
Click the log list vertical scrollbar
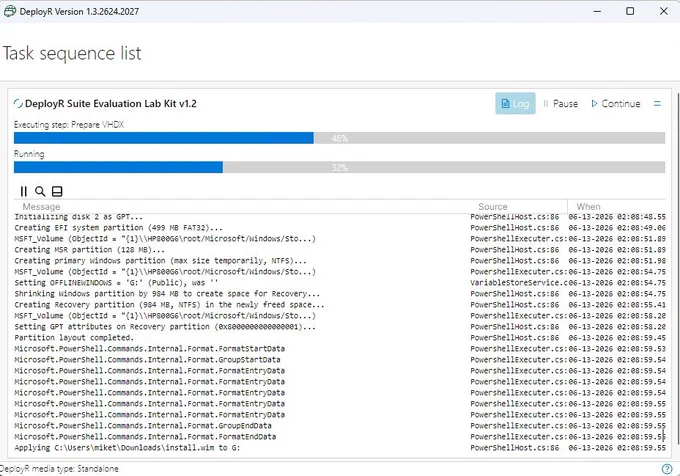click(x=664, y=434)
